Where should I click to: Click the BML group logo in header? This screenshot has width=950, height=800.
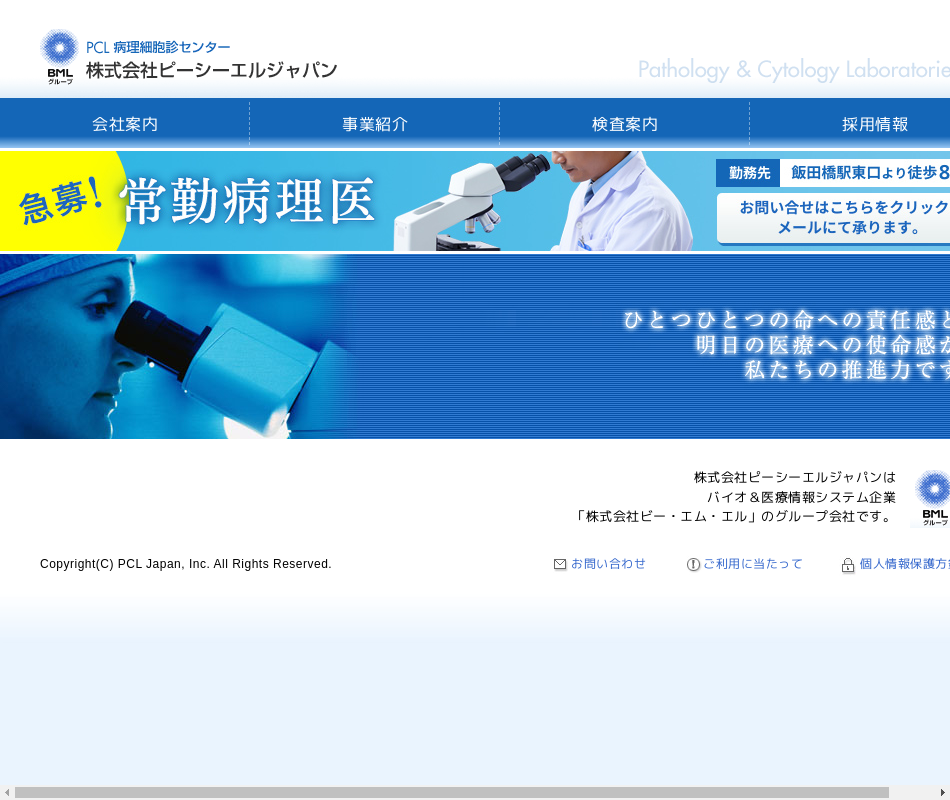coord(59,56)
